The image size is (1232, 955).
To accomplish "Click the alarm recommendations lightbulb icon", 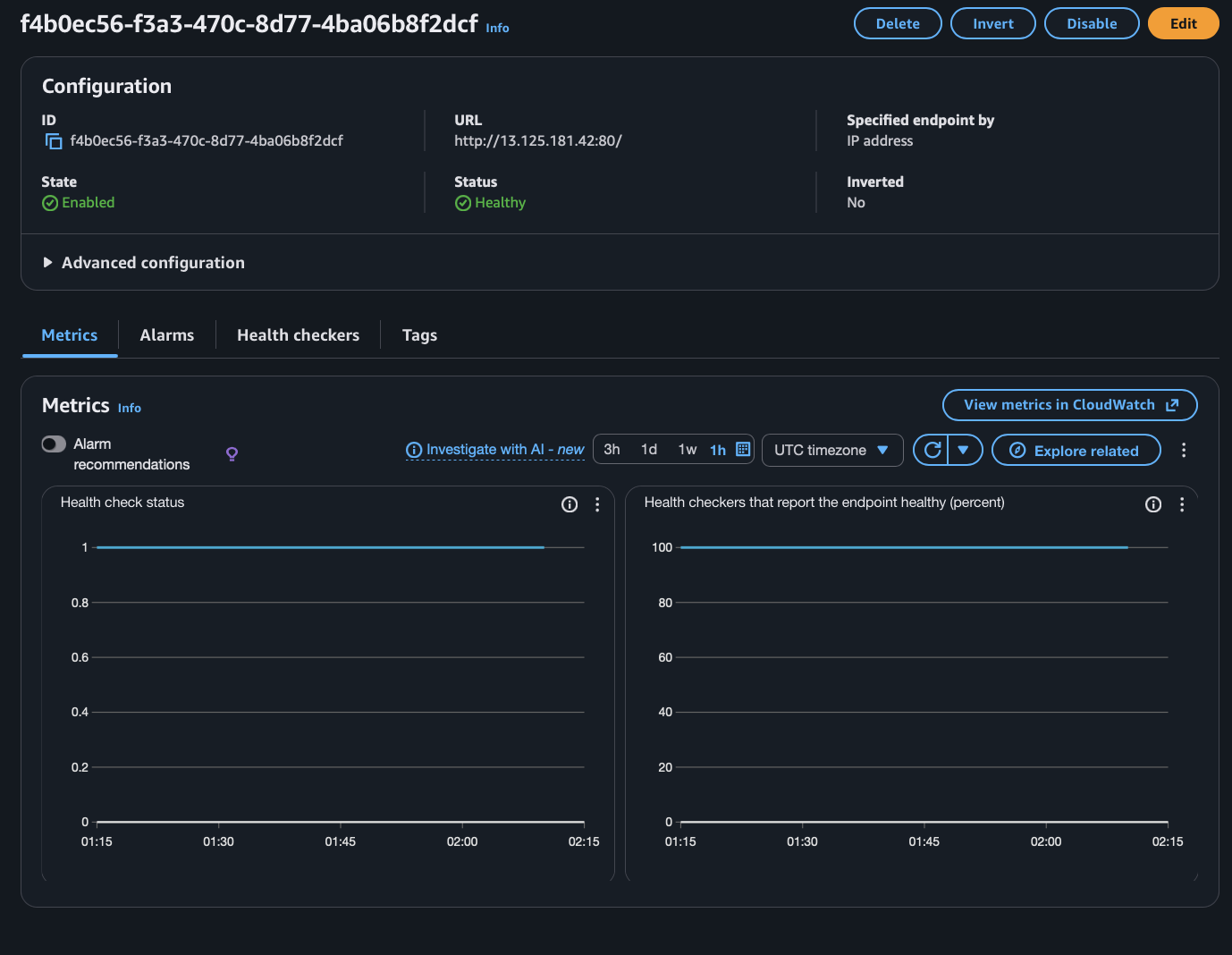I will pyautogui.click(x=232, y=454).
